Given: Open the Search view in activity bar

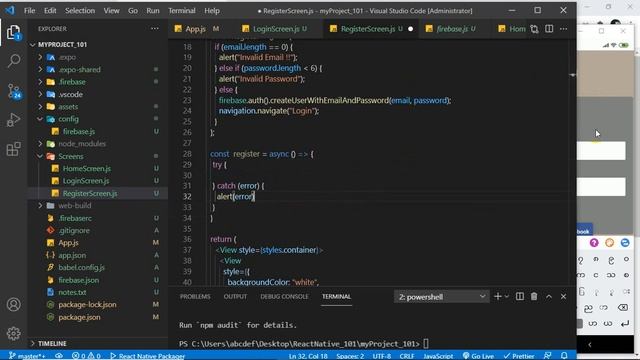Looking at the screenshot, I should coord(13,61).
